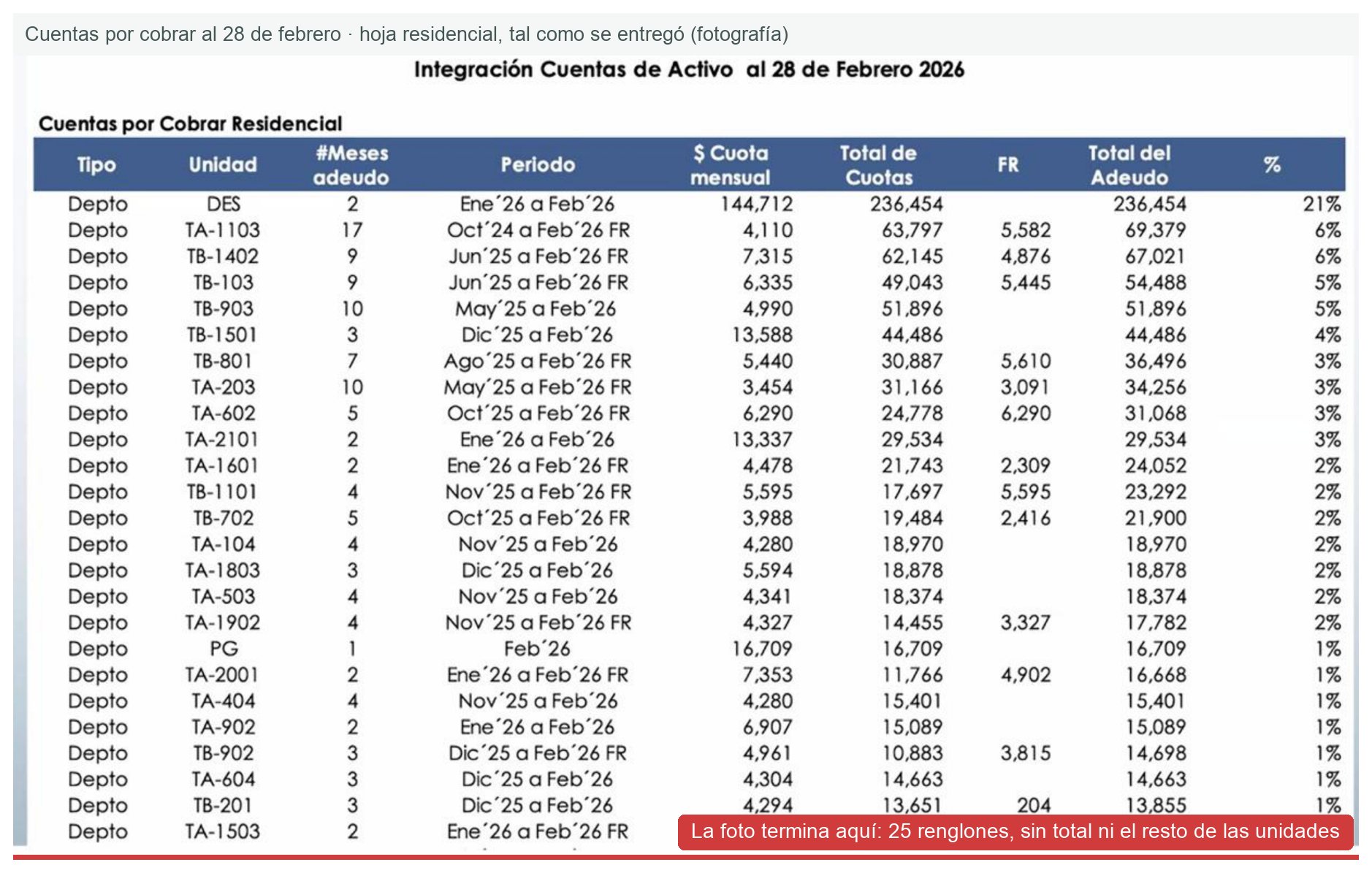Select unit cell TB-801
This screenshot has height=873, width=1372.
pyautogui.click(x=223, y=362)
